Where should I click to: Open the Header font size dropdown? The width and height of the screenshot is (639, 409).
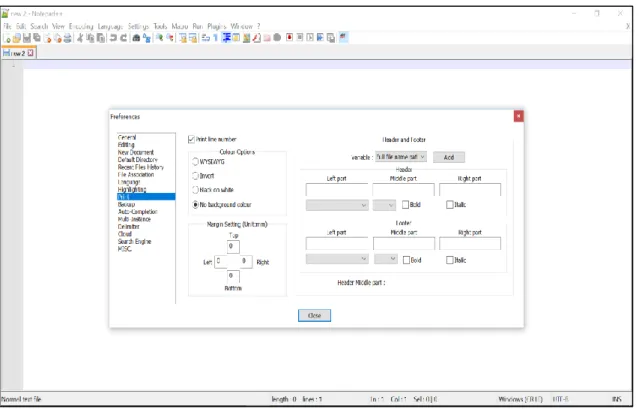click(384, 205)
